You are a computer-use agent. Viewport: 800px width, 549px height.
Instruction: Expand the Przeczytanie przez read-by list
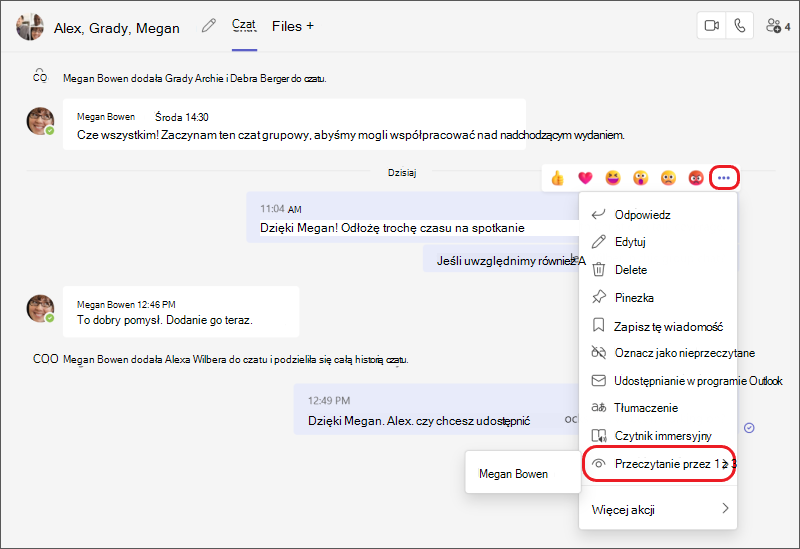click(x=659, y=463)
